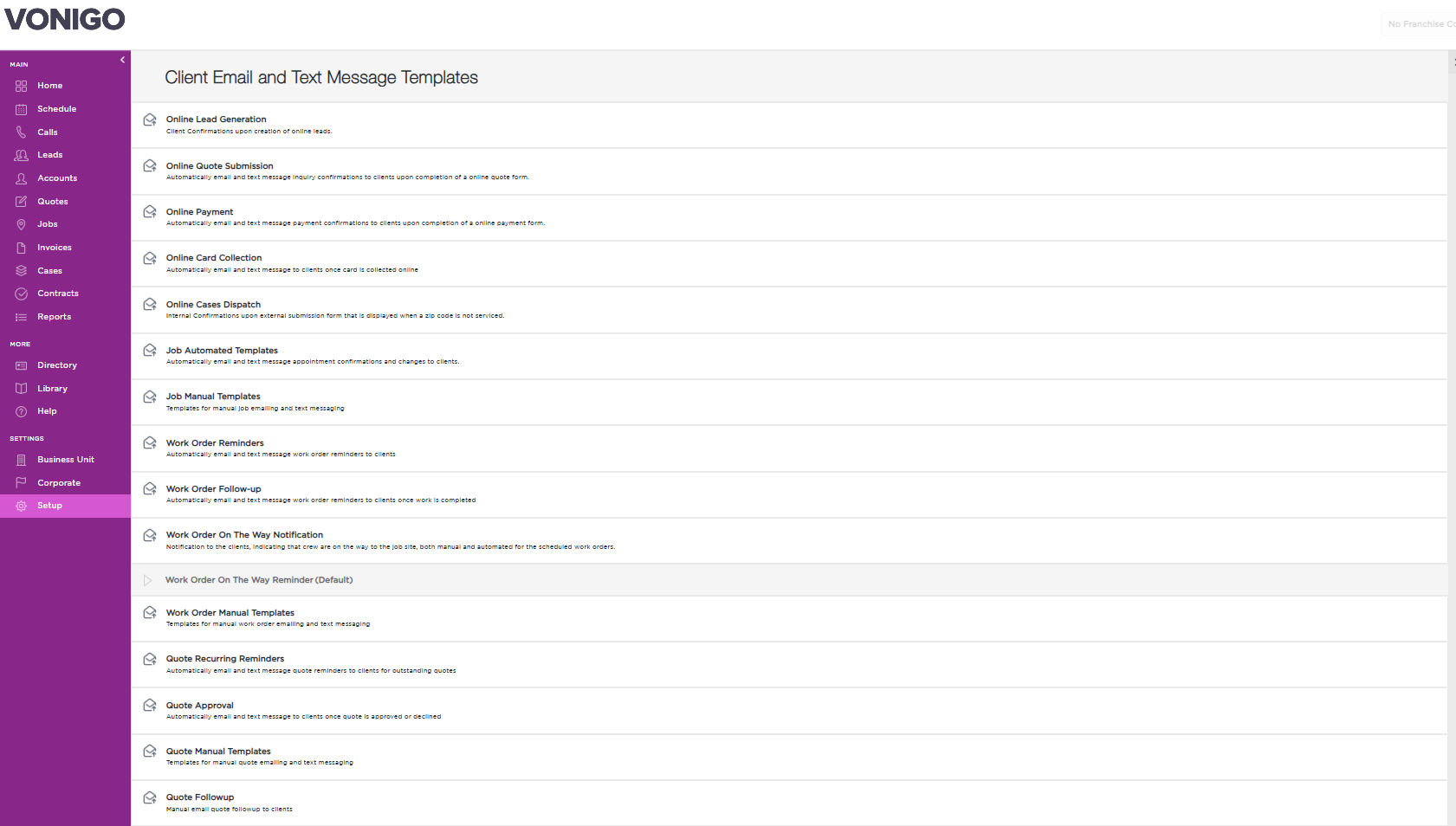This screenshot has width=1456, height=826.
Task: Open the Invoices menu item
Action: pos(55,248)
